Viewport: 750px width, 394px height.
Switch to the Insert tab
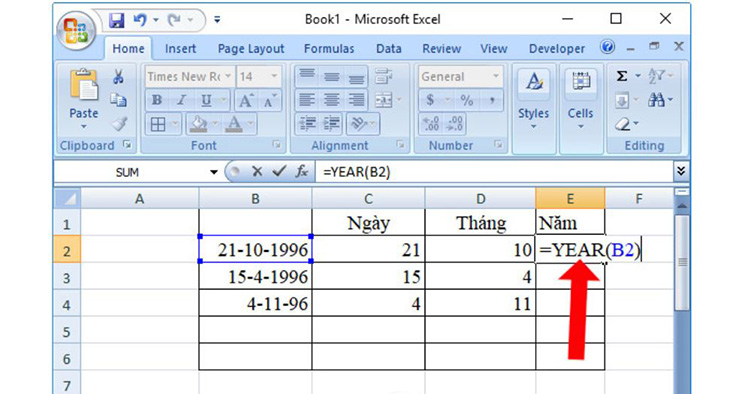[180, 49]
